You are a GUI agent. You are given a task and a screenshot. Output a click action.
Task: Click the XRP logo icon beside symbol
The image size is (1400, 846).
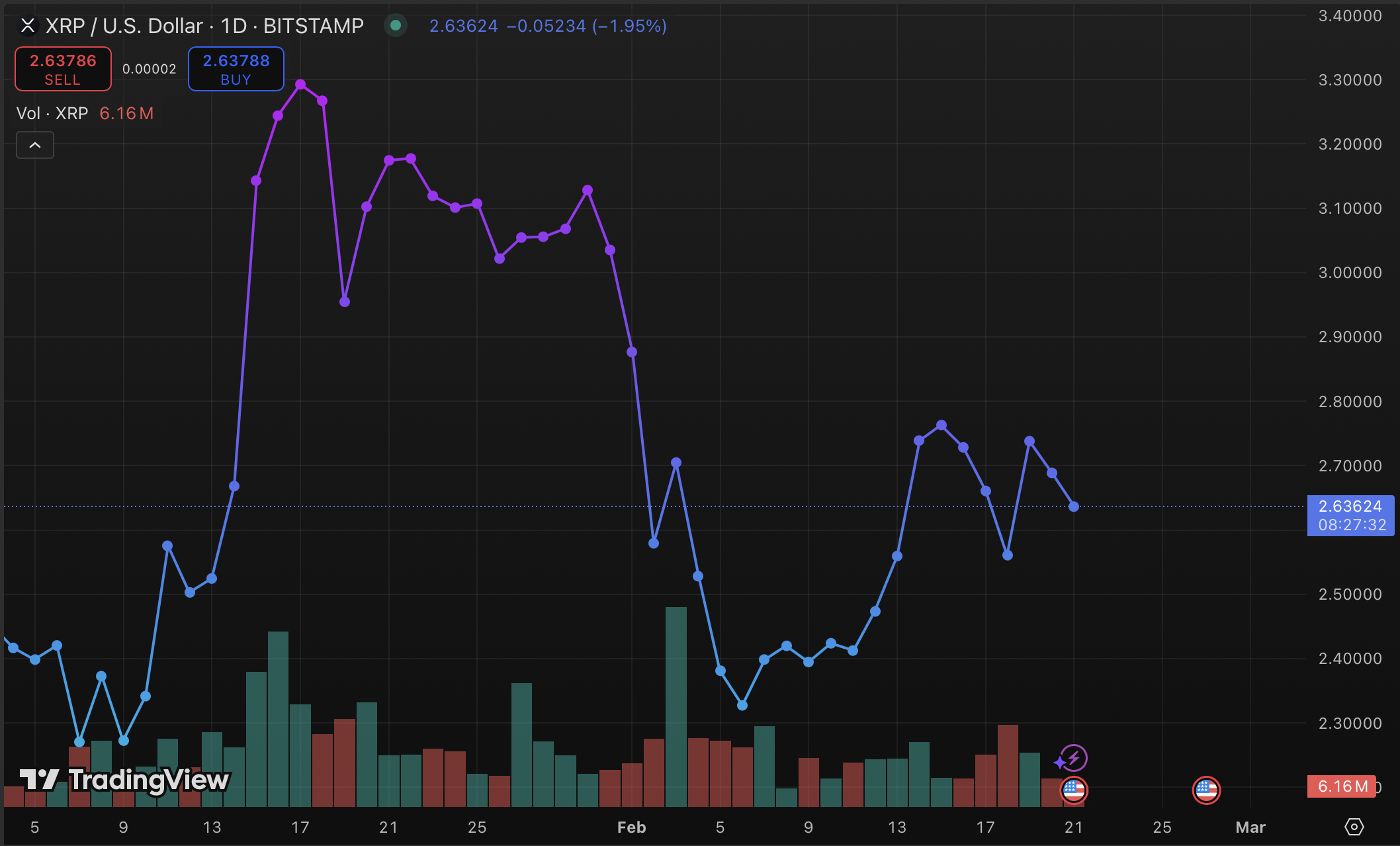(x=27, y=26)
